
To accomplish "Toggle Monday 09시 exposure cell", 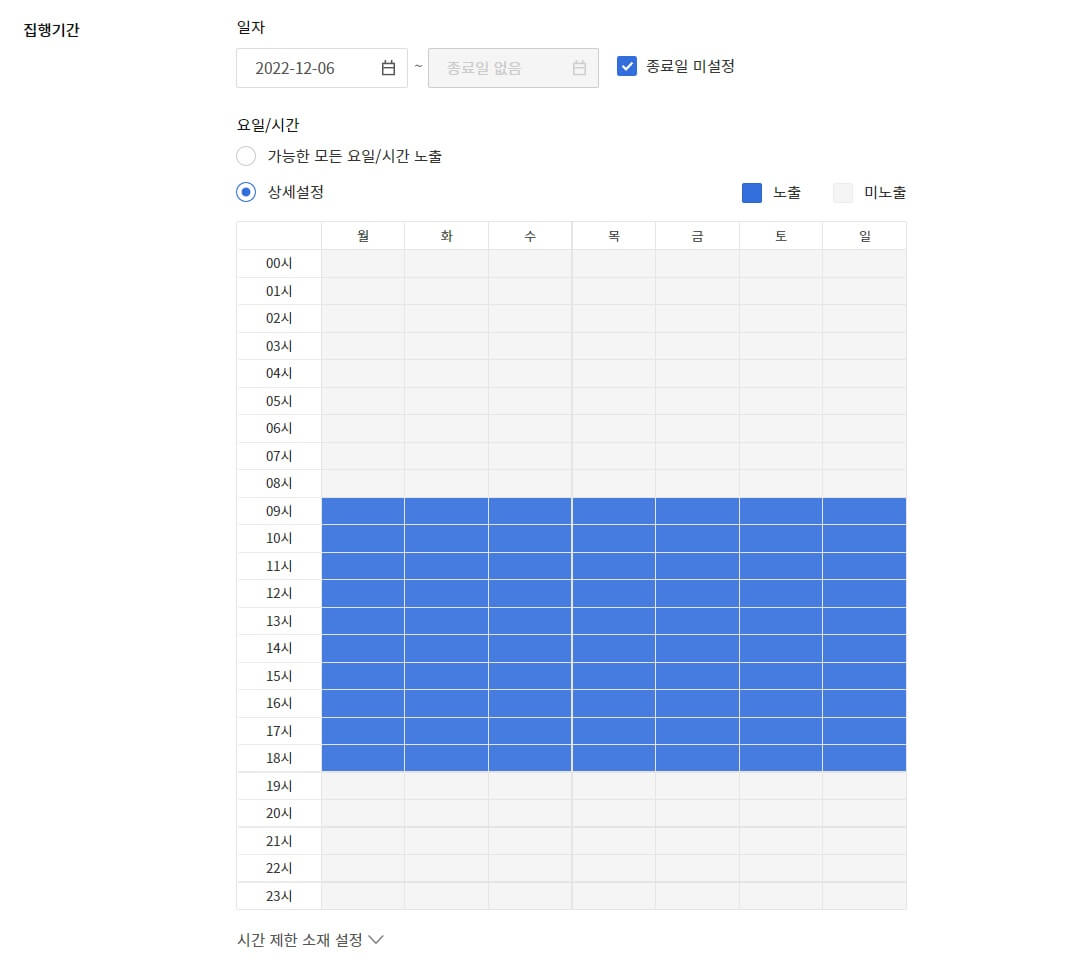I will click(363, 511).
